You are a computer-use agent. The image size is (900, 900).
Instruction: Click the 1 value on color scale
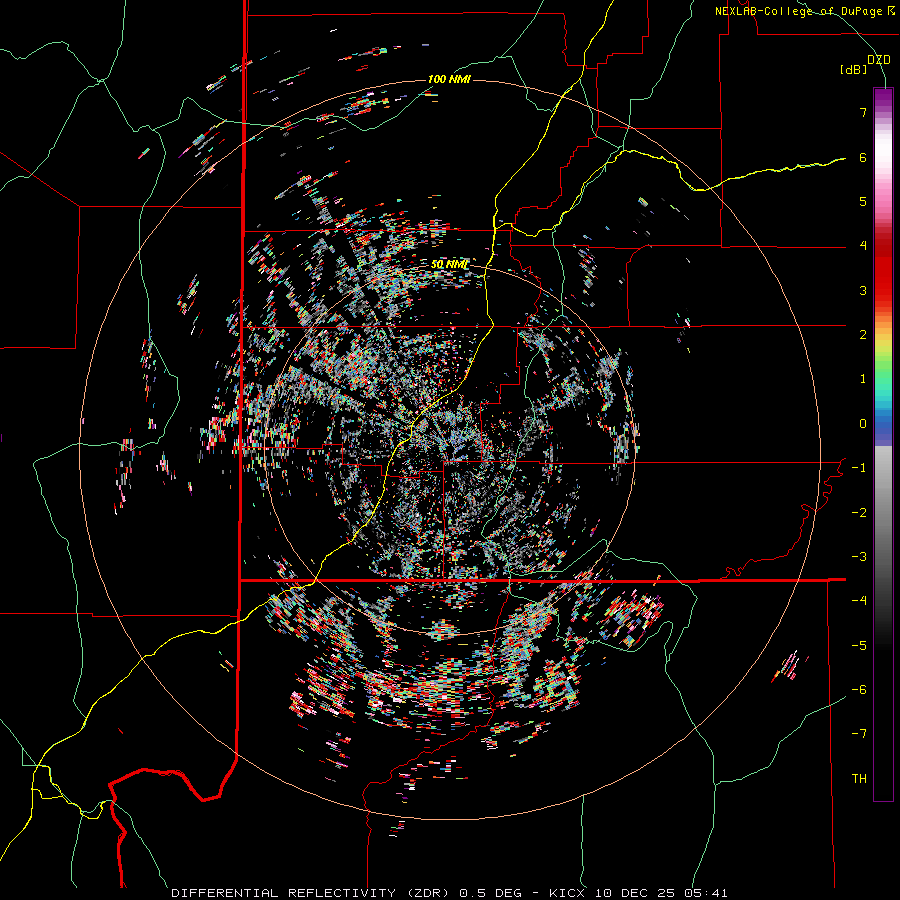click(863, 379)
